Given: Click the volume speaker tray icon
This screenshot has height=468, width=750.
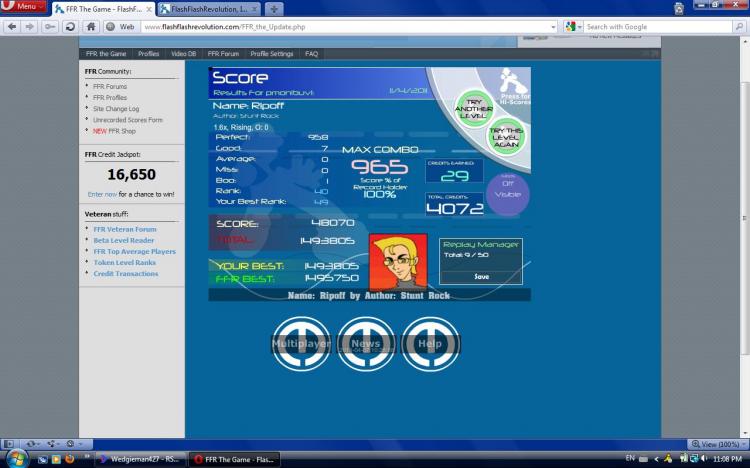Looking at the screenshot, I should pyautogui.click(x=705, y=459).
